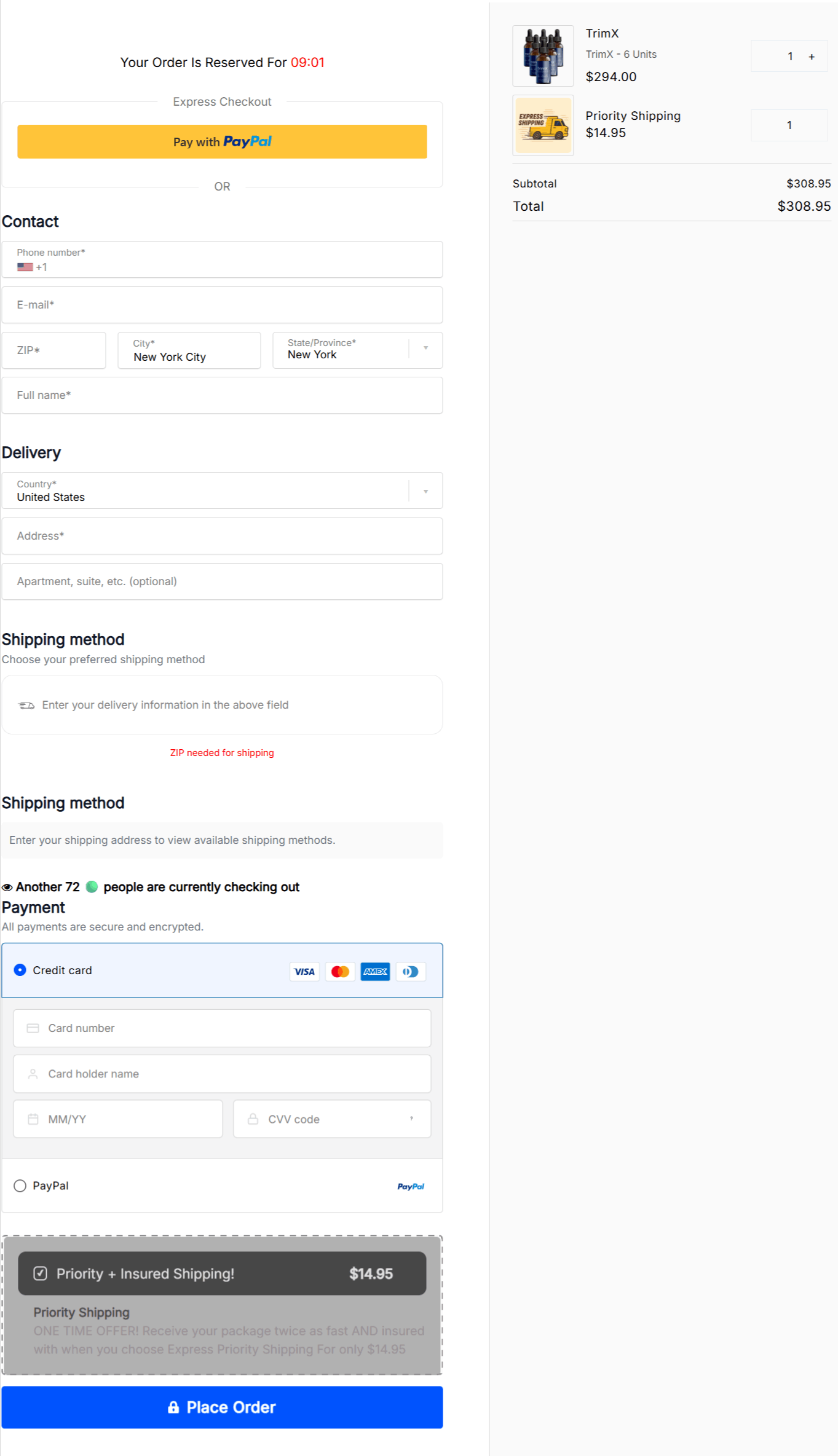Click the lock icon in CVV field
The image size is (838, 1456).
[253, 1119]
